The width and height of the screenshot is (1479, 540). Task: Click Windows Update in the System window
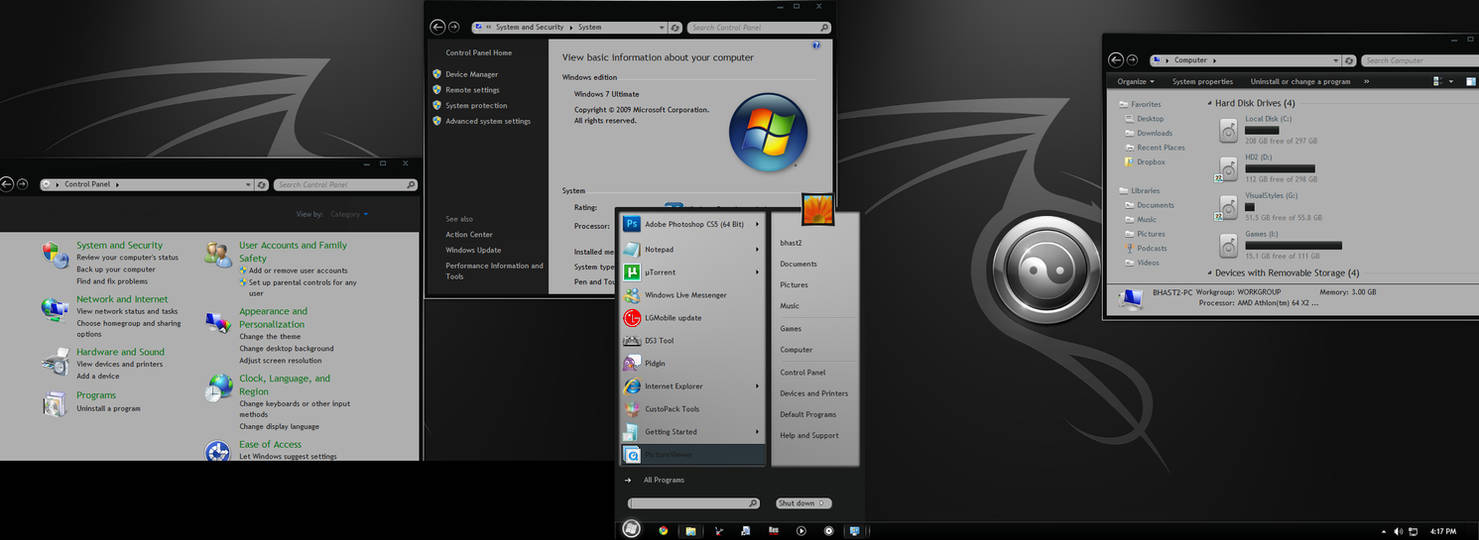point(474,250)
